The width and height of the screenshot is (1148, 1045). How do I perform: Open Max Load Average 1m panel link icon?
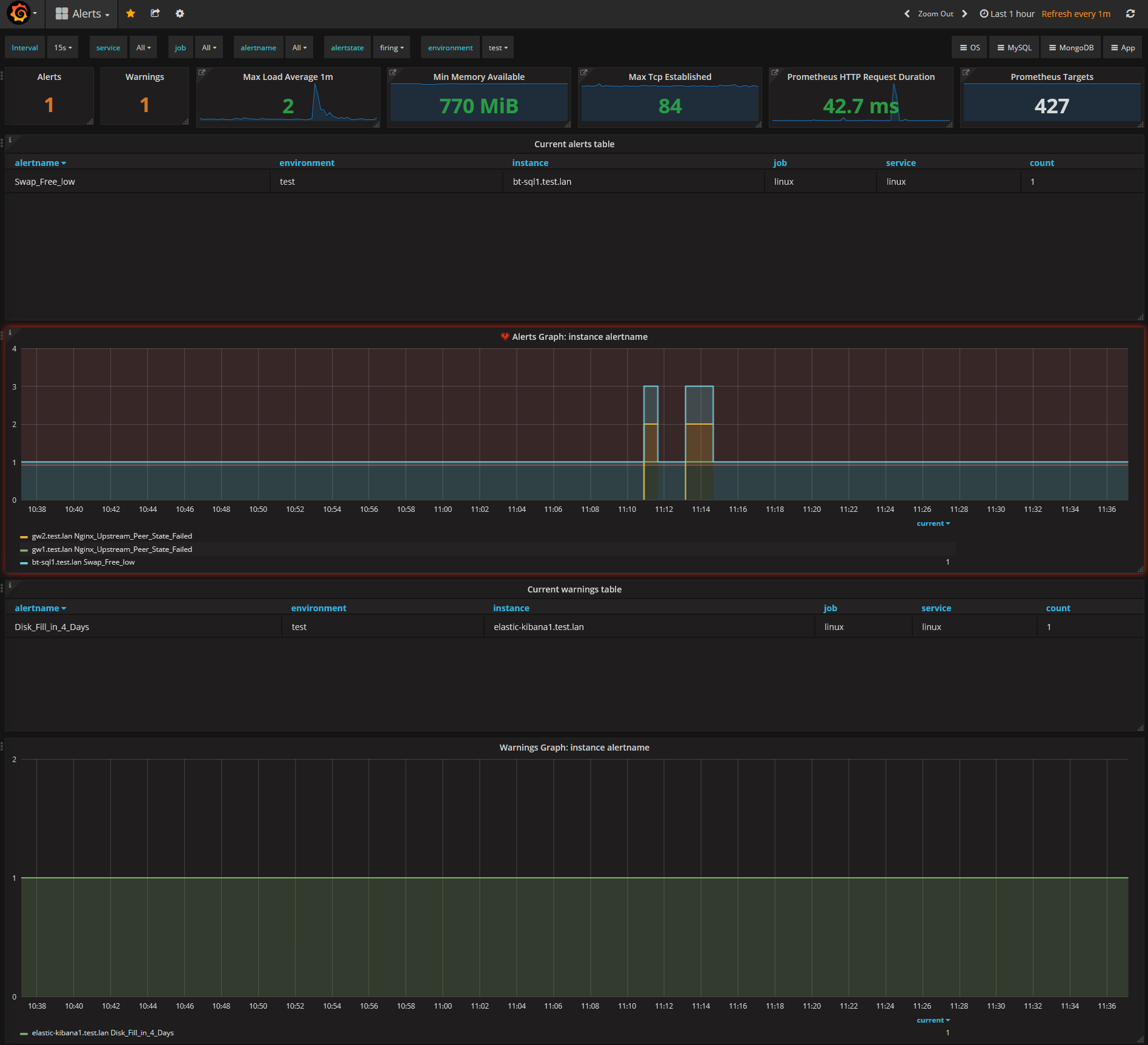coord(202,73)
